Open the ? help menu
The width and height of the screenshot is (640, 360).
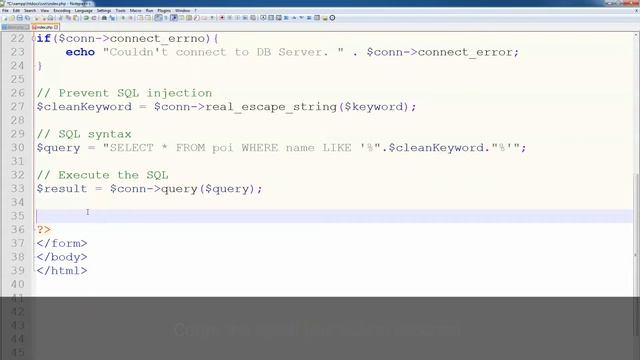tap(196, 11)
